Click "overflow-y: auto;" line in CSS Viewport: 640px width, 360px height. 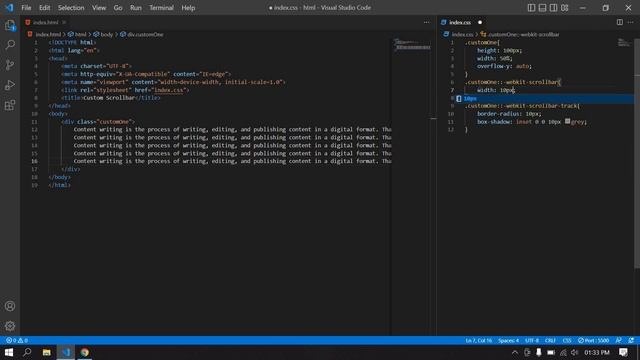[504, 66]
